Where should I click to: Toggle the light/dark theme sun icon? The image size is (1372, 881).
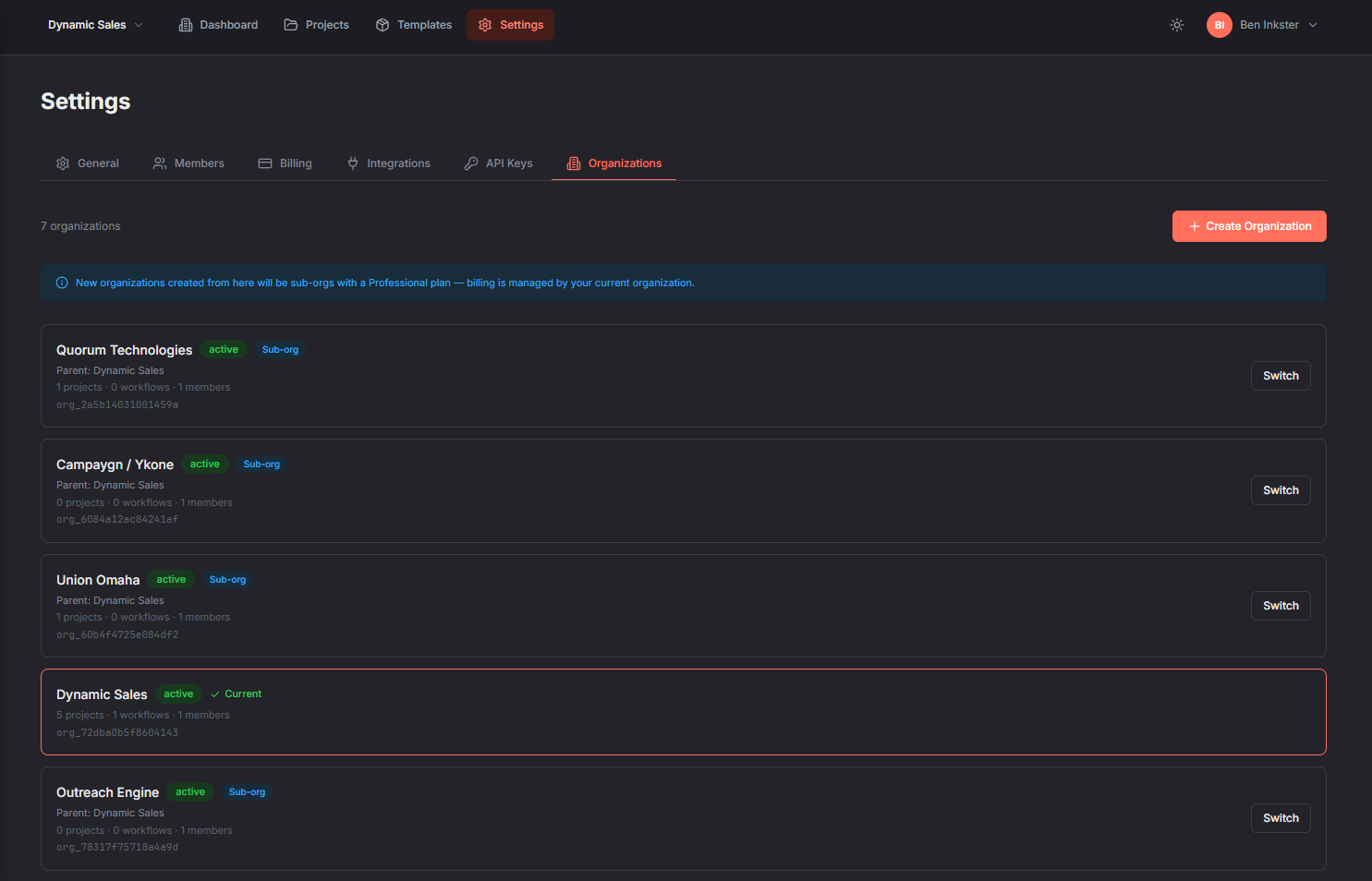(1177, 25)
